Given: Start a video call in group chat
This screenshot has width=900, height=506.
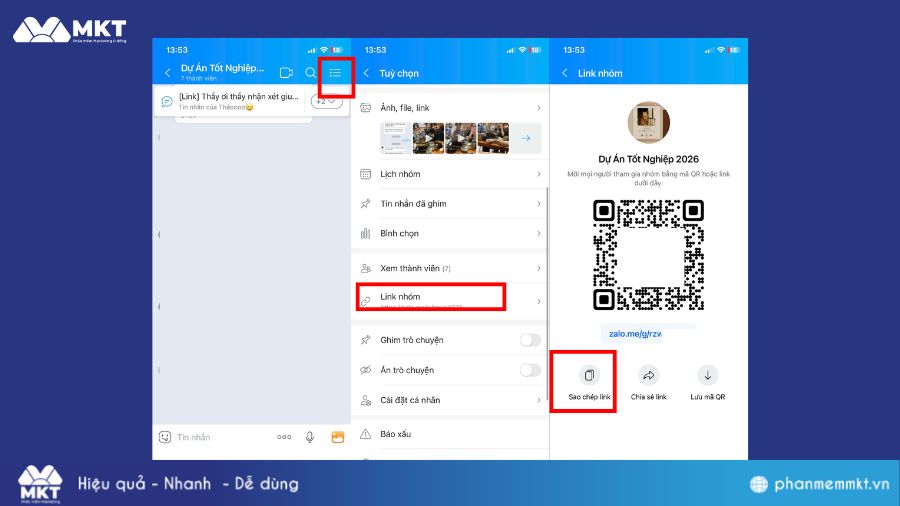Looking at the screenshot, I should click(286, 73).
